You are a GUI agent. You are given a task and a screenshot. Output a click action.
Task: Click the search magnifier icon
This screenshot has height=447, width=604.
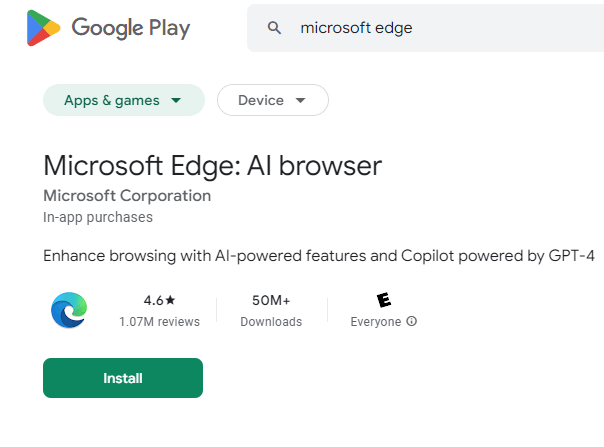point(274,28)
